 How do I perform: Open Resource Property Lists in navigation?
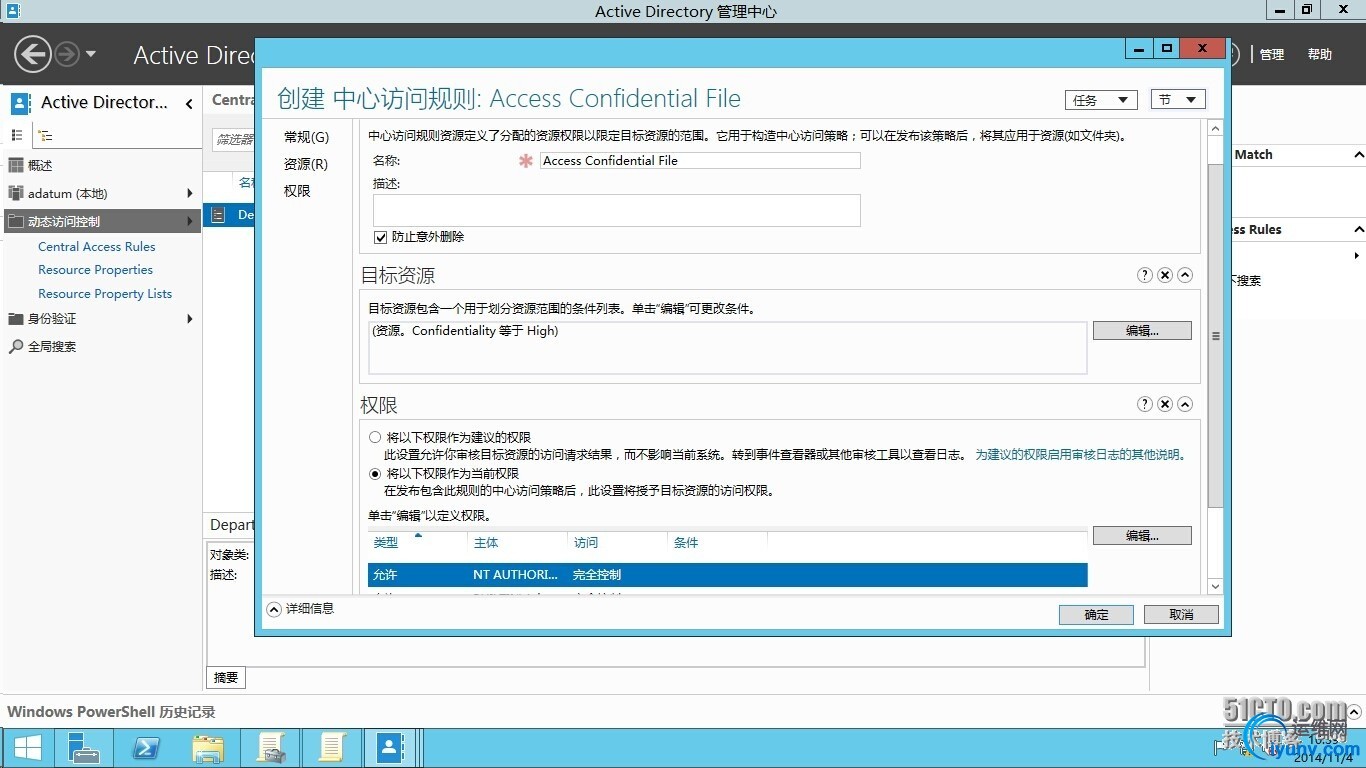click(x=105, y=293)
